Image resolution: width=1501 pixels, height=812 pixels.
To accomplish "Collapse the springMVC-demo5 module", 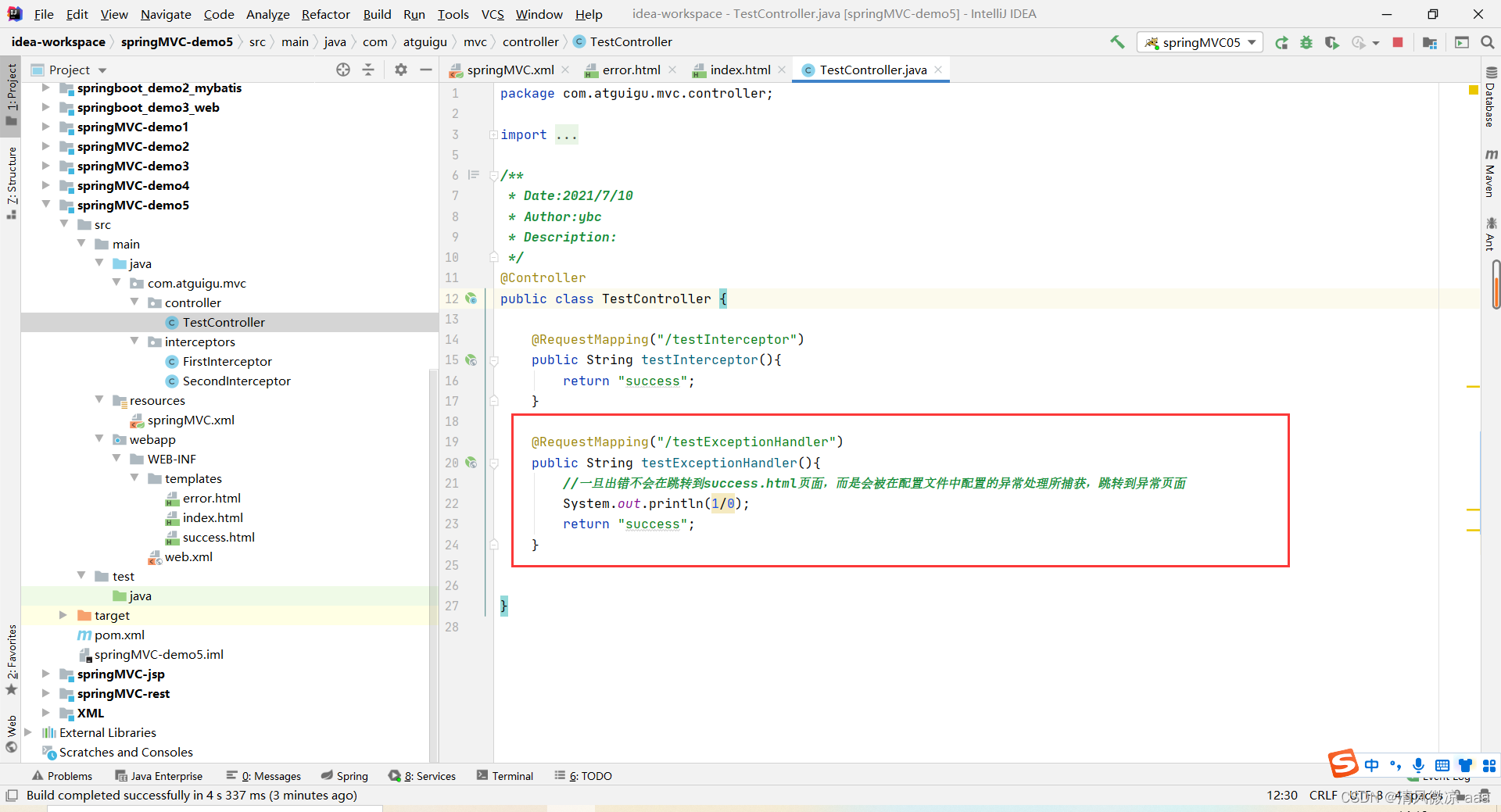I will (x=45, y=204).
